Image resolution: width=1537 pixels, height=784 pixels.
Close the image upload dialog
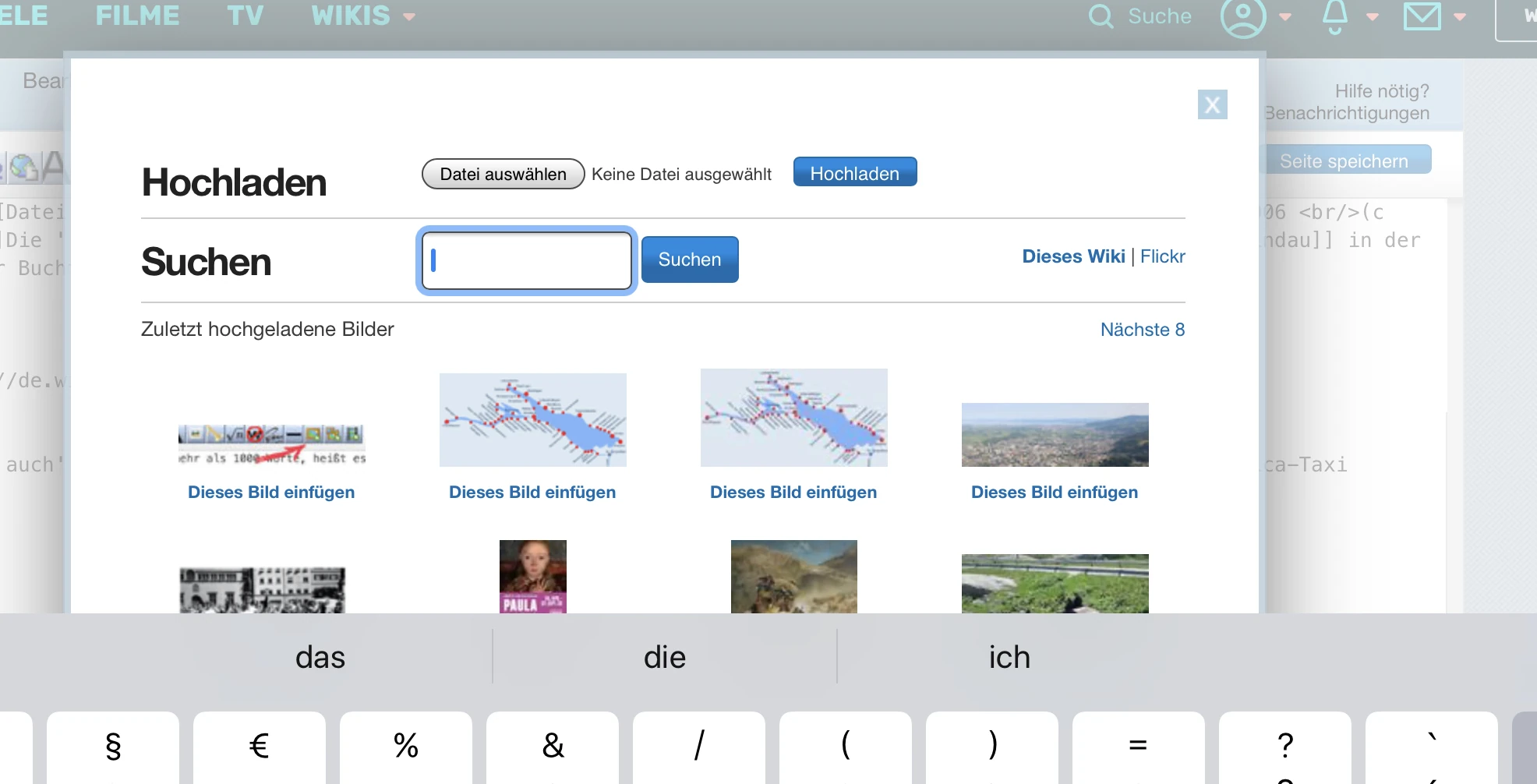[1213, 104]
